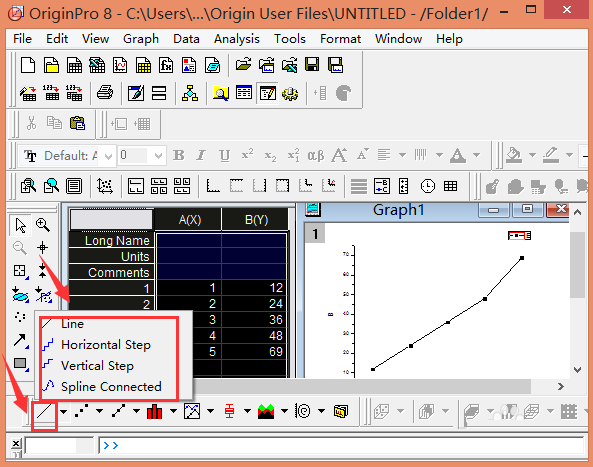Viewport: 593px width, 467px height.
Task: Select the Screen Reader crosshair tool
Action: 42,248
